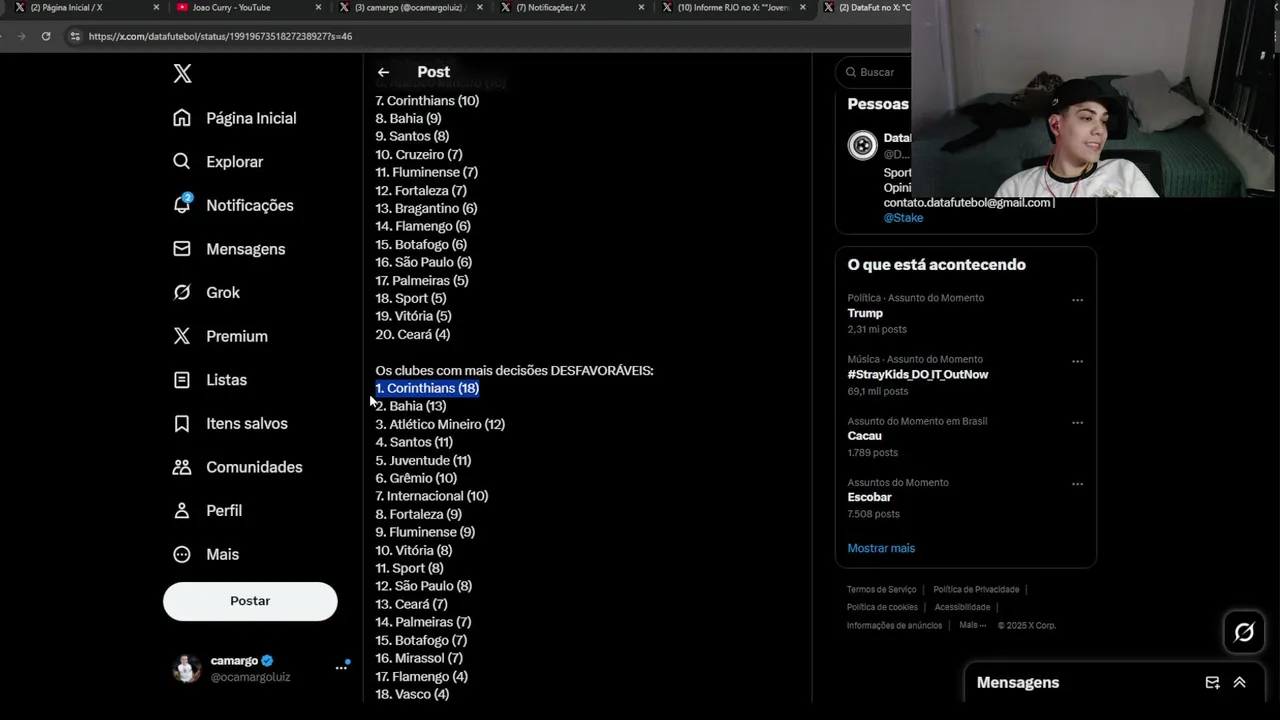Click DataFut profile avatar

coord(862,145)
